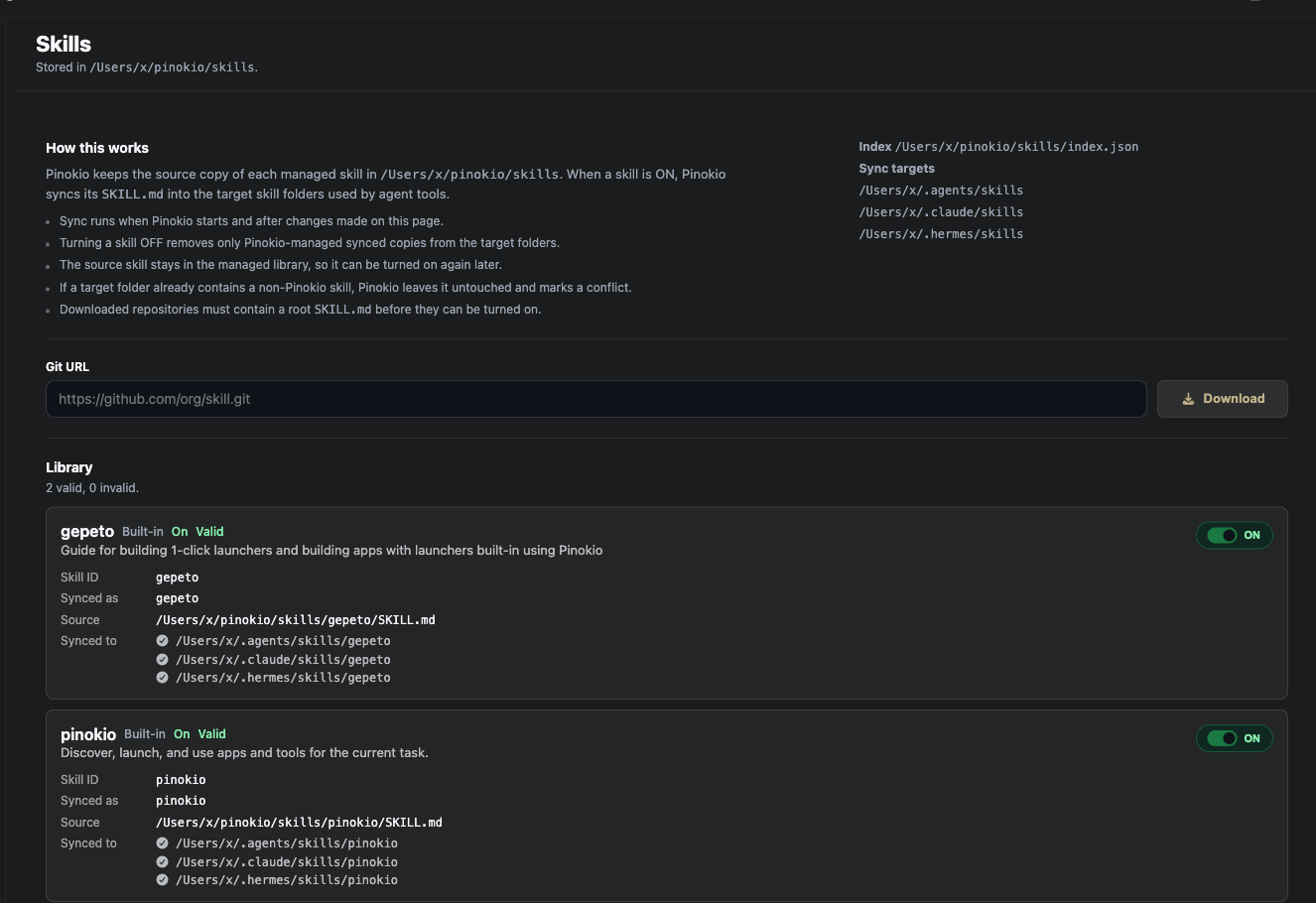
Task: Turn off the pinokio skill toggle
Action: 1234,738
